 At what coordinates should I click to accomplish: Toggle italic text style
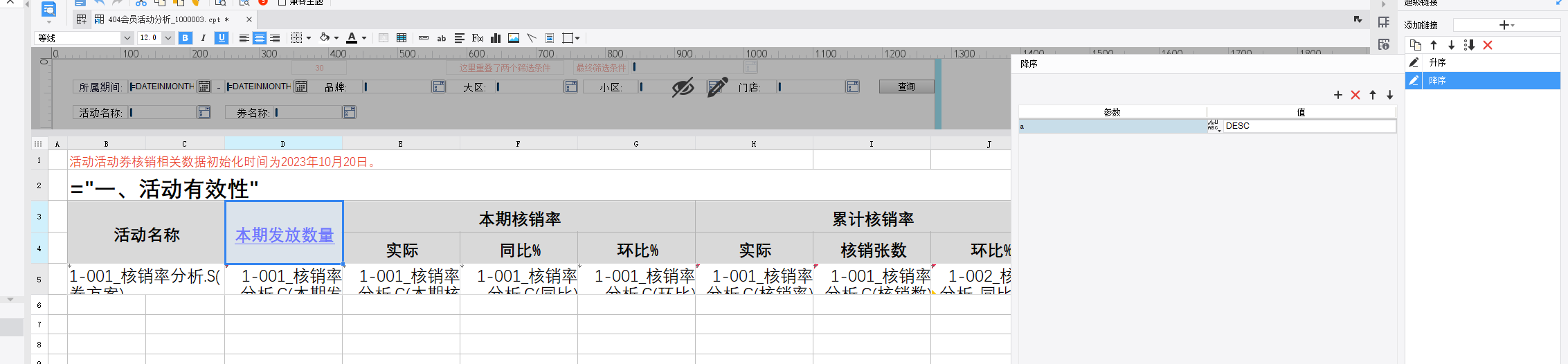click(x=204, y=38)
